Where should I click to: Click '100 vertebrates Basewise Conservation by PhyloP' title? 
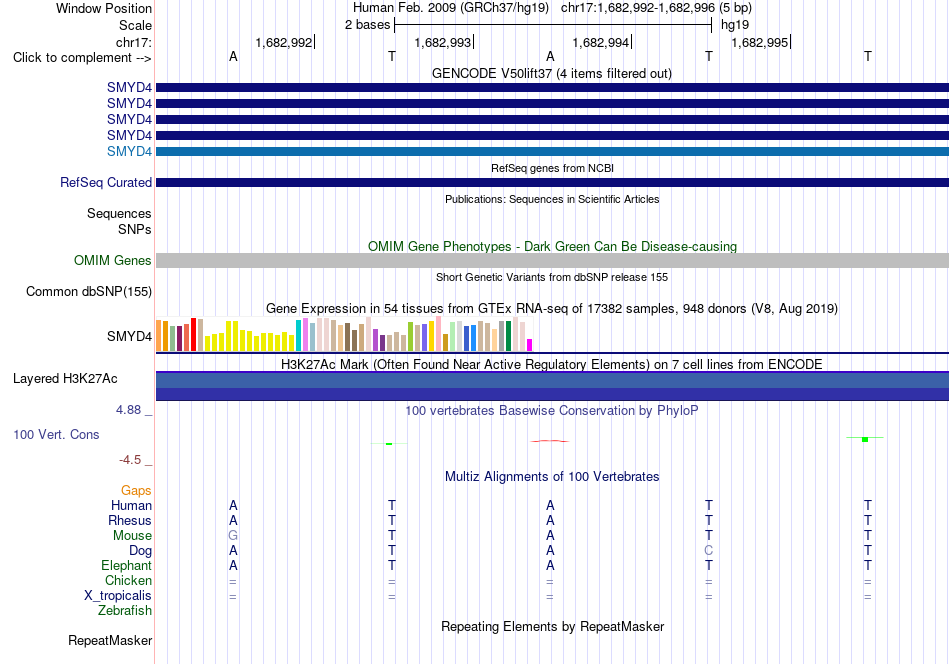(552, 410)
